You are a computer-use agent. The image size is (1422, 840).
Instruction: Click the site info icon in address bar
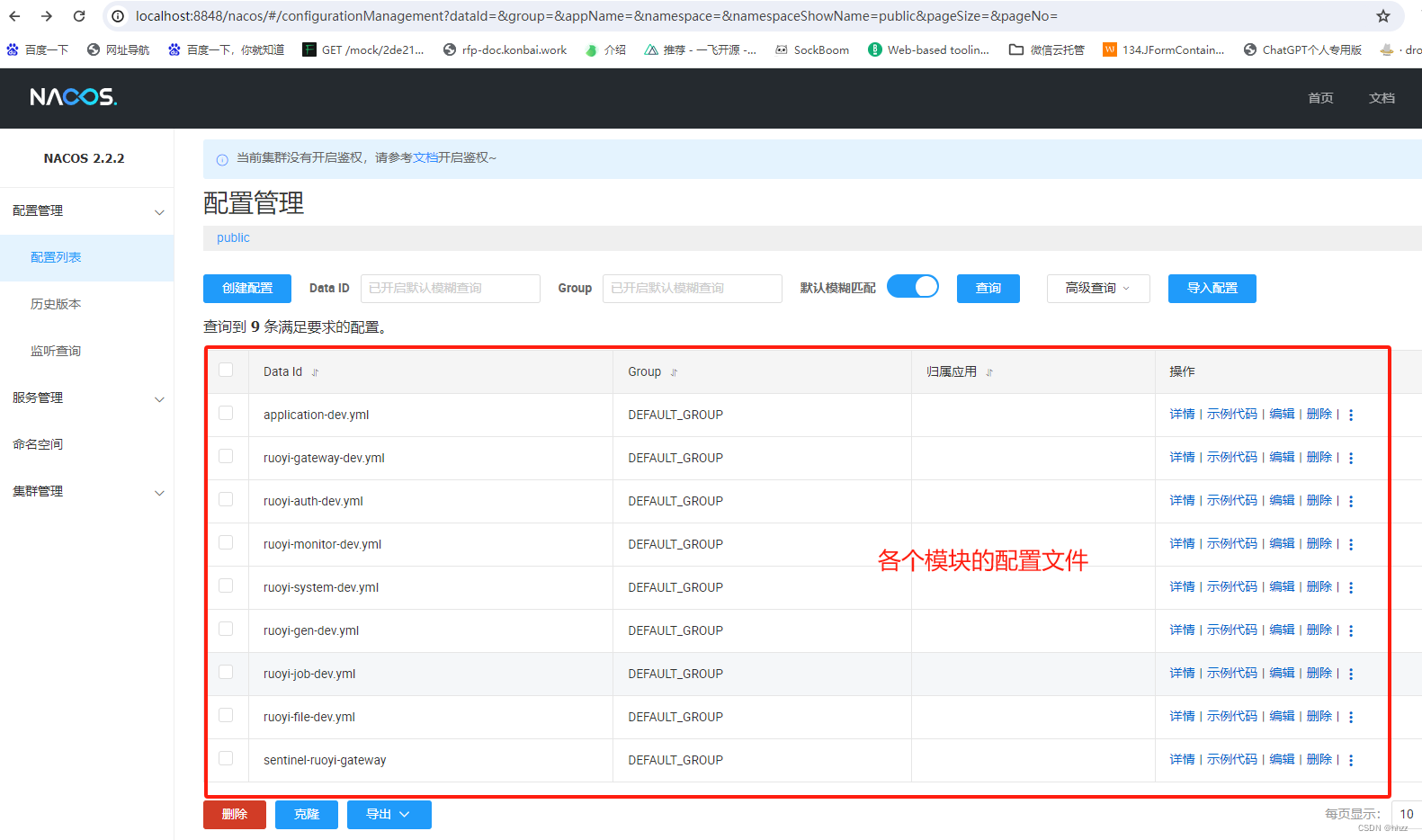point(118,16)
